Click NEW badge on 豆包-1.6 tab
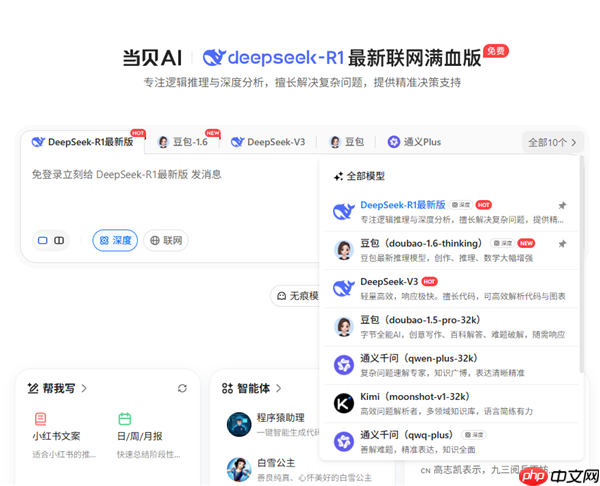 click(213, 133)
